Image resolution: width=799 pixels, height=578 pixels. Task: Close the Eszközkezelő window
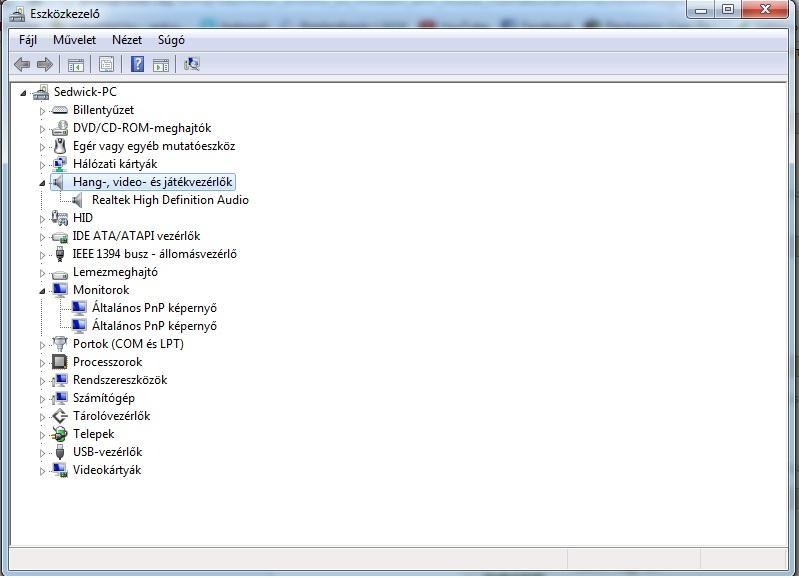click(x=765, y=10)
